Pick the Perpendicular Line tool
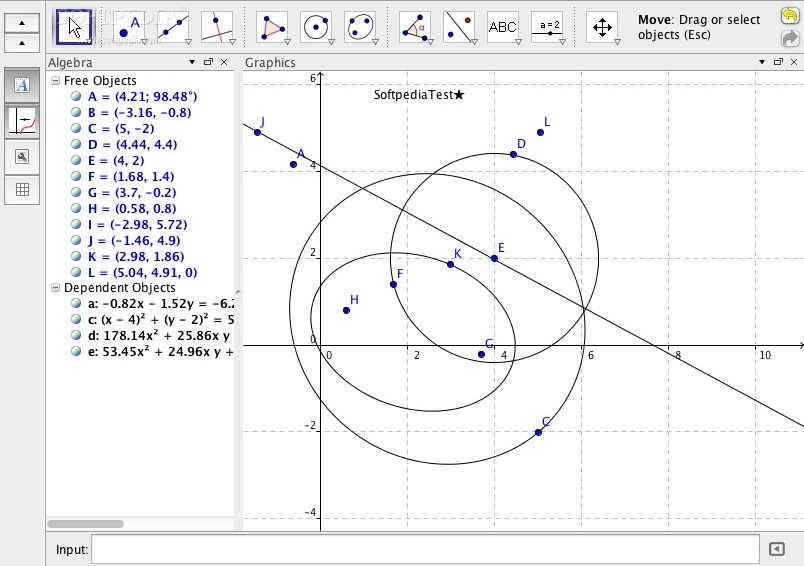 (217, 27)
